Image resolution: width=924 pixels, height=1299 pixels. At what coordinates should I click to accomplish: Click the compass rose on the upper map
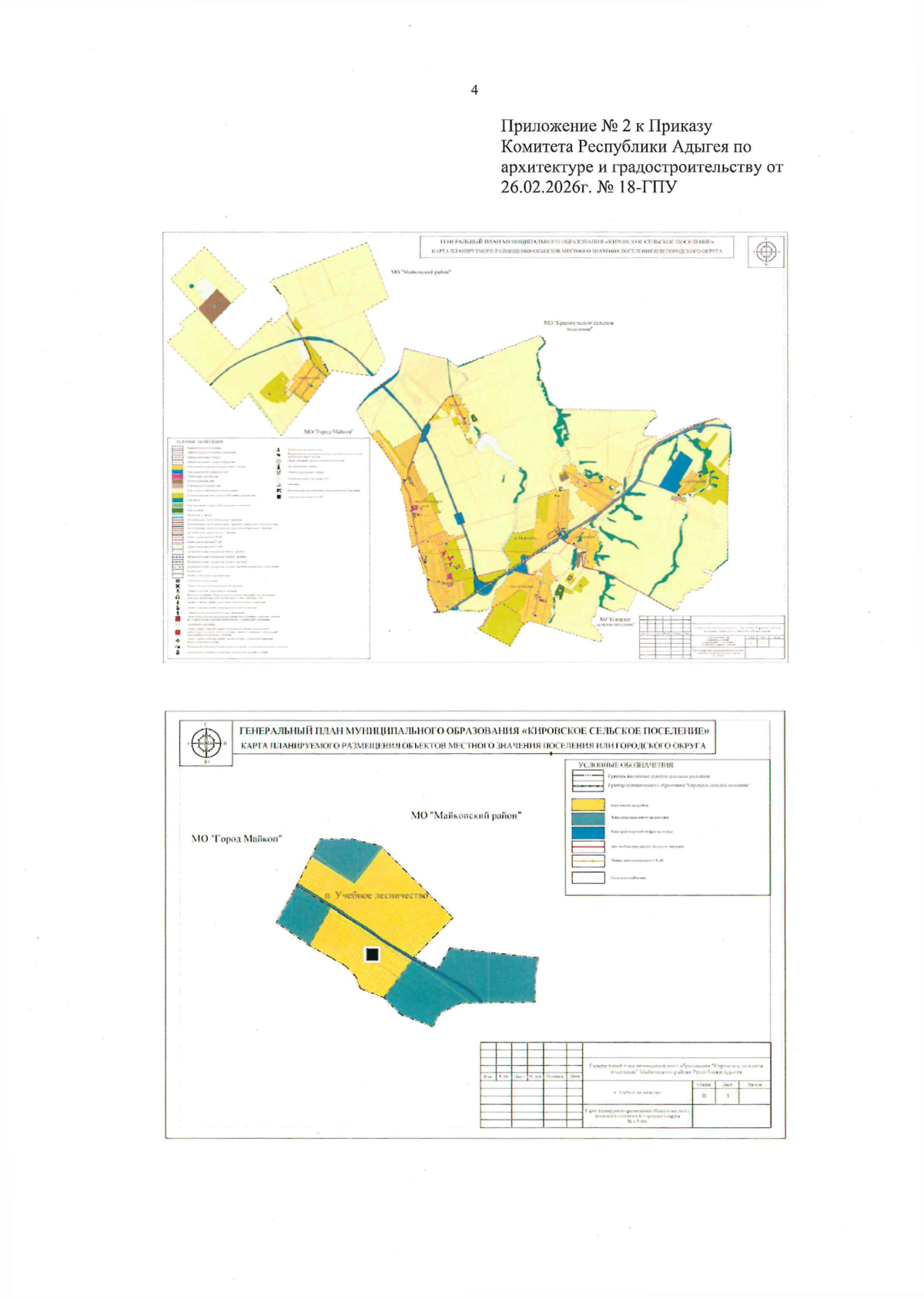point(765,251)
